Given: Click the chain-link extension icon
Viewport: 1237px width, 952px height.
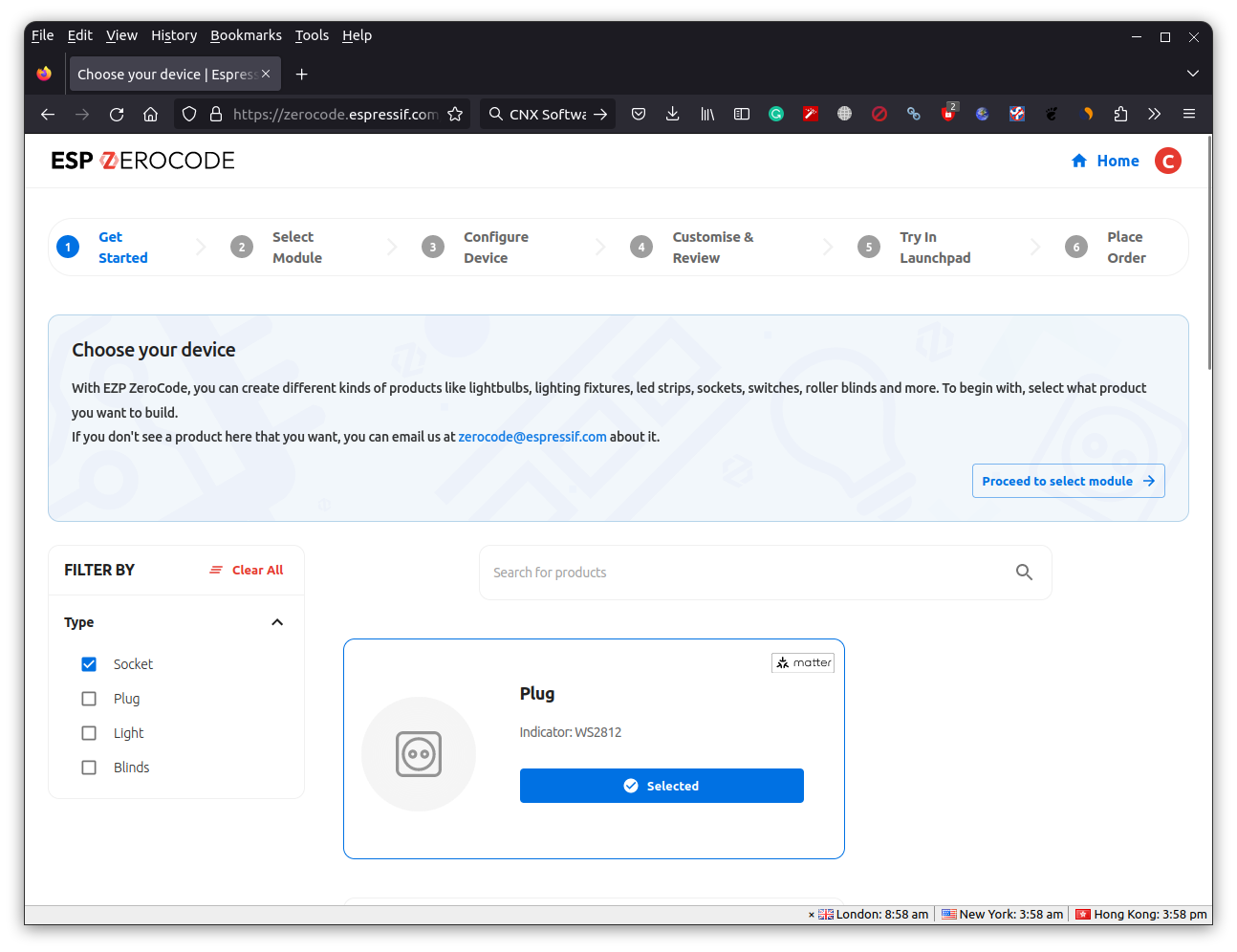Looking at the screenshot, I should coord(914,114).
